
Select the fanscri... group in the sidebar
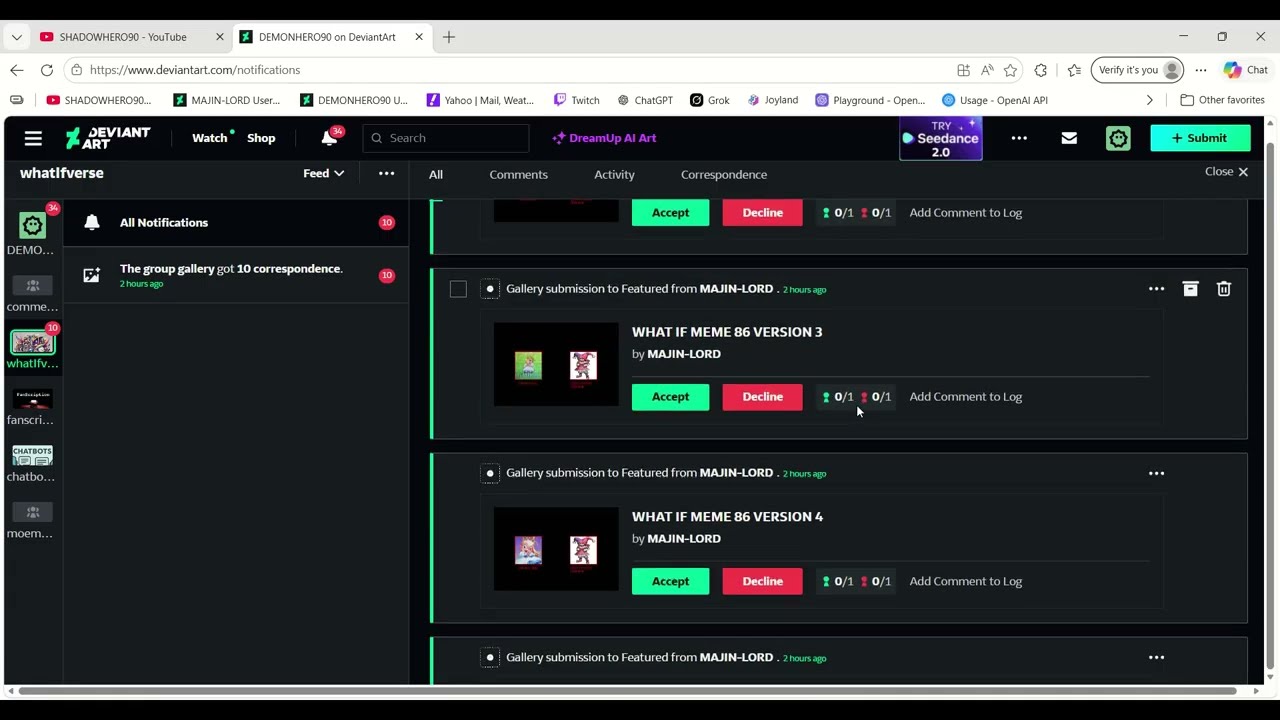tap(32, 398)
